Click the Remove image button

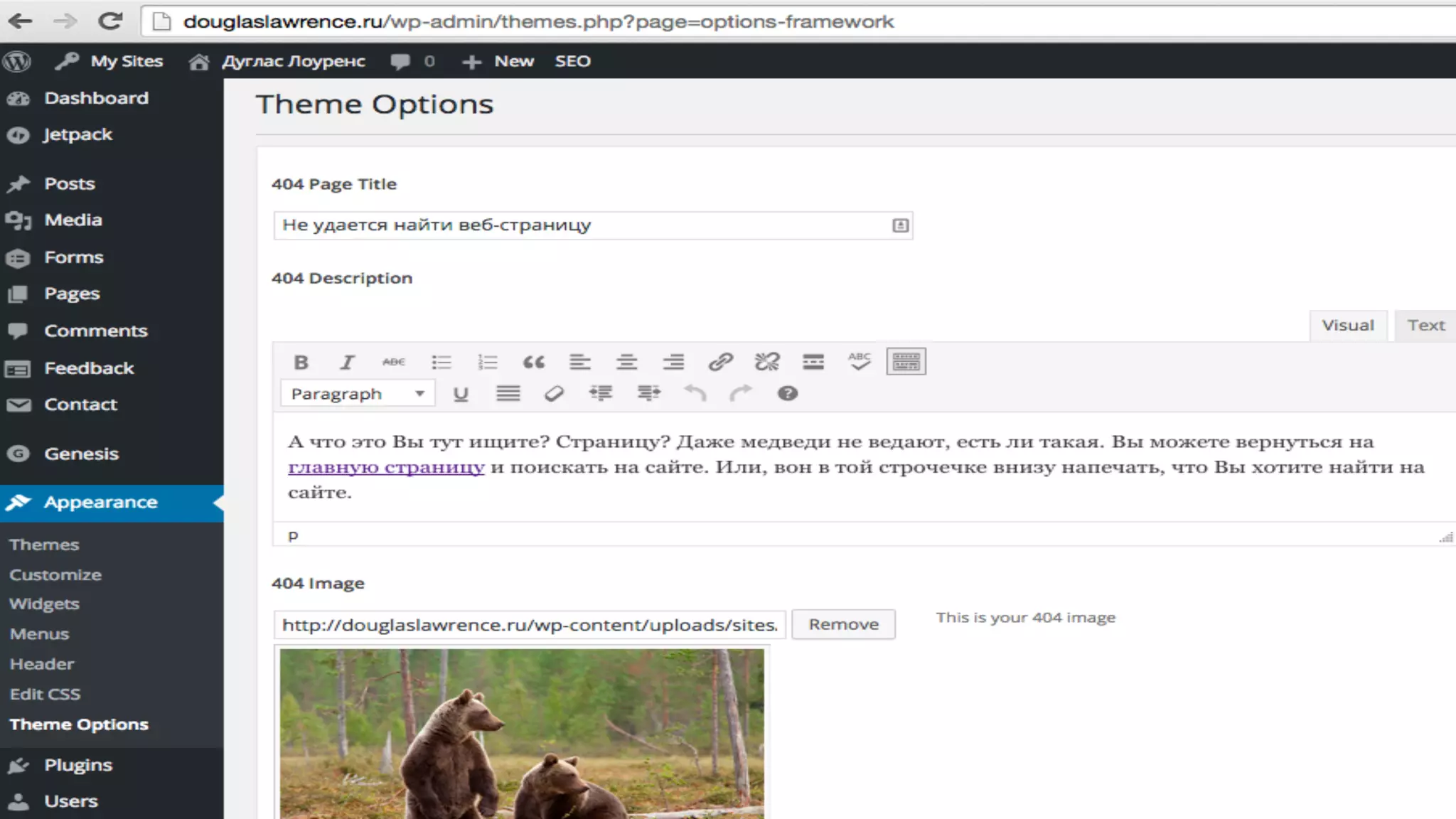pyautogui.click(x=843, y=624)
